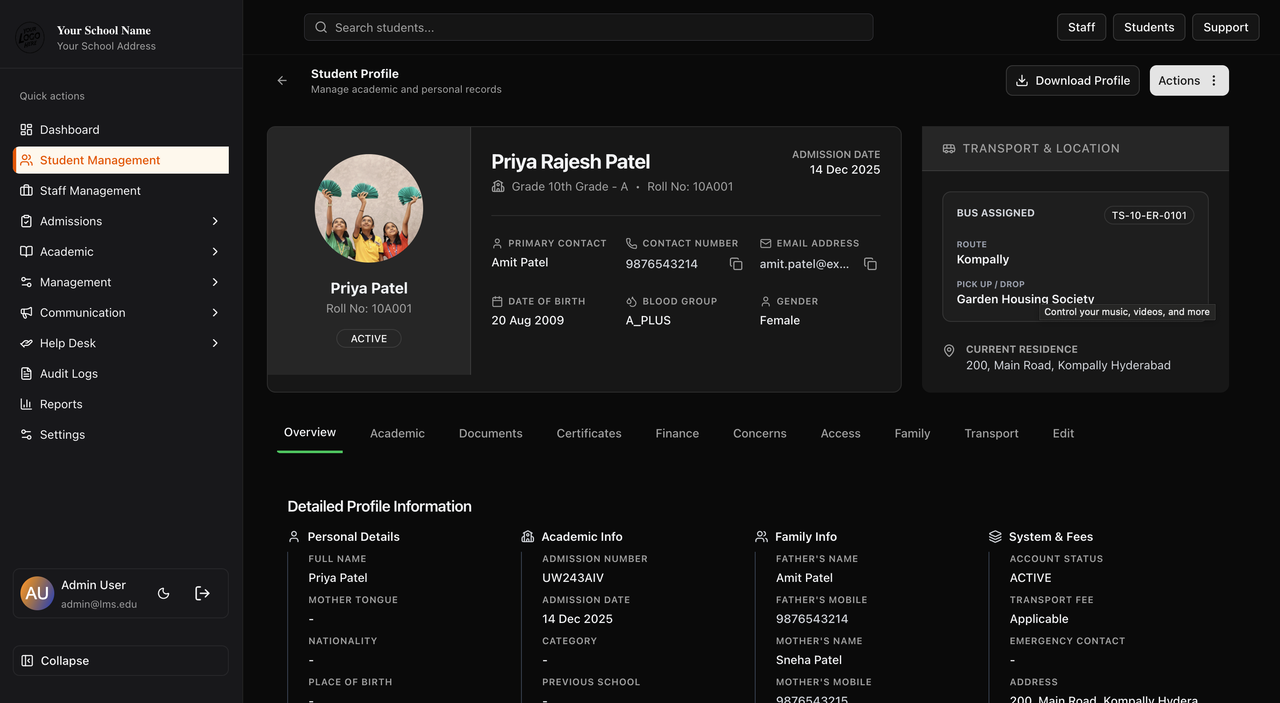Toggle dark mode with the moon icon
The width and height of the screenshot is (1280, 703).
[164, 593]
